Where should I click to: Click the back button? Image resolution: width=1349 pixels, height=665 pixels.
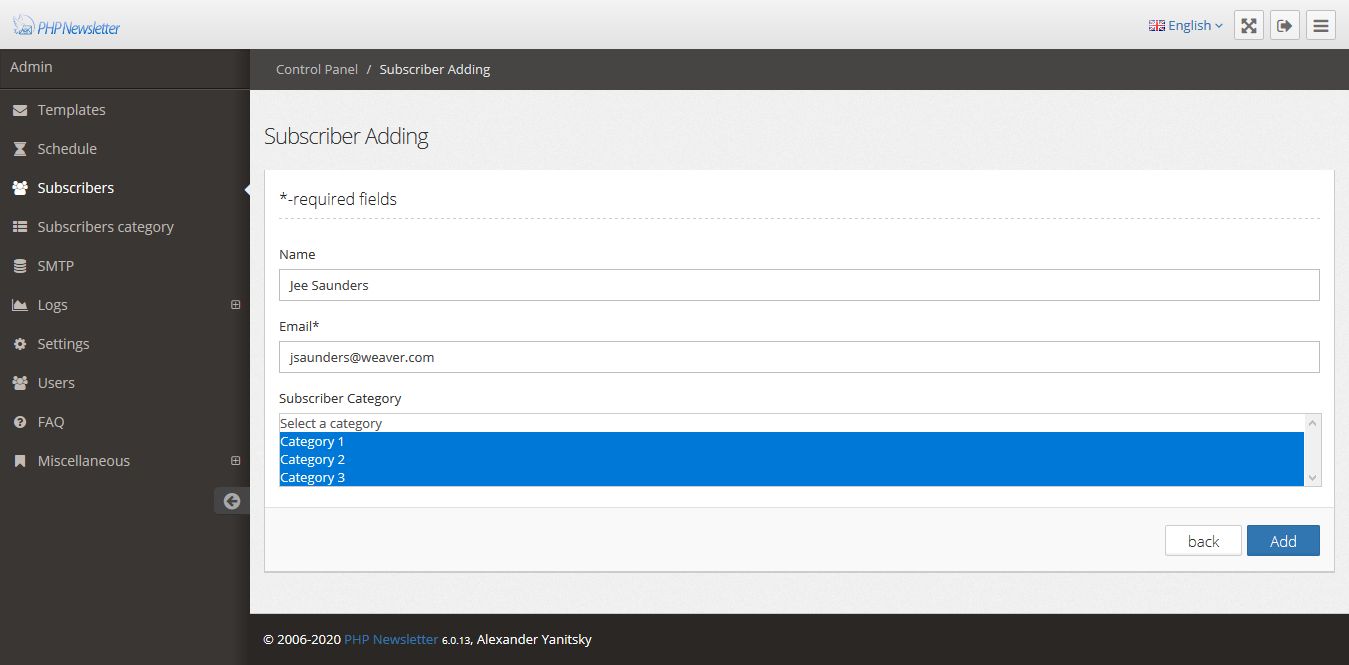[1203, 541]
